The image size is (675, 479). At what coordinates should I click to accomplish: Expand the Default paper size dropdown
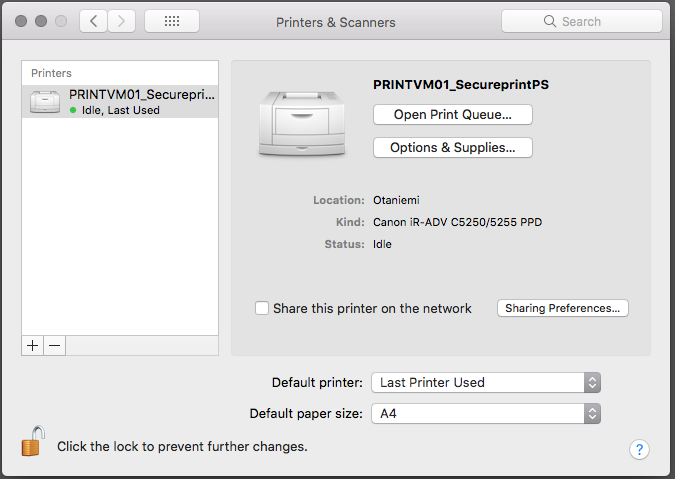486,413
